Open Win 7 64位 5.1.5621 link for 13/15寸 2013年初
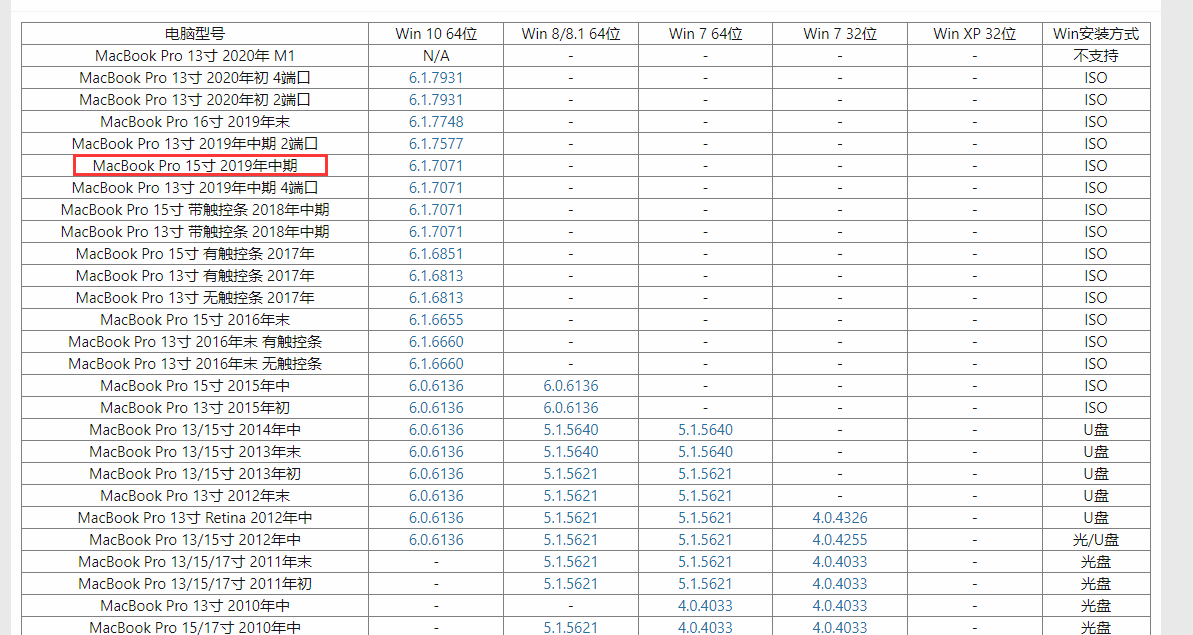The width and height of the screenshot is (1193, 635). coord(705,475)
